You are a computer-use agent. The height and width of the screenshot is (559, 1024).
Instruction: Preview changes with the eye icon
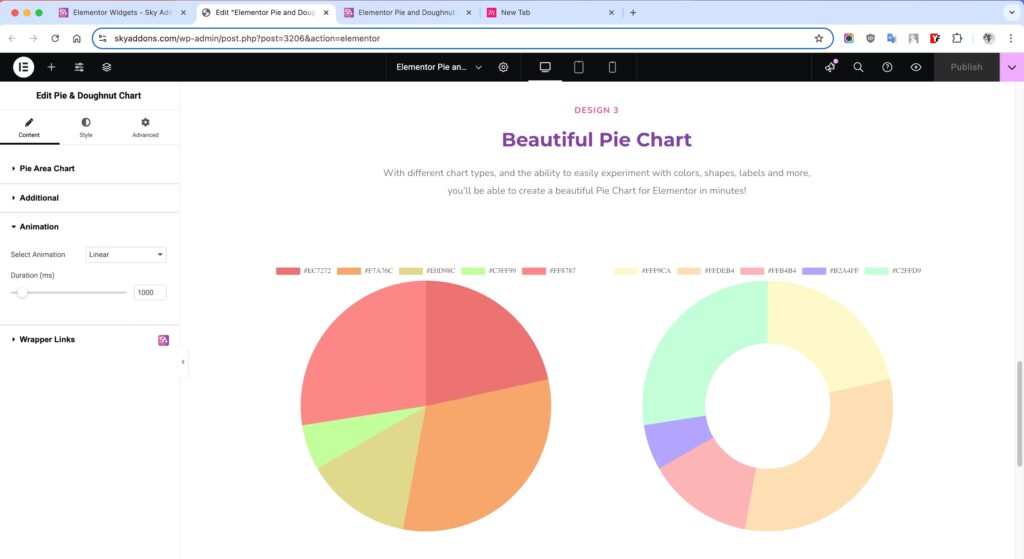pos(916,67)
